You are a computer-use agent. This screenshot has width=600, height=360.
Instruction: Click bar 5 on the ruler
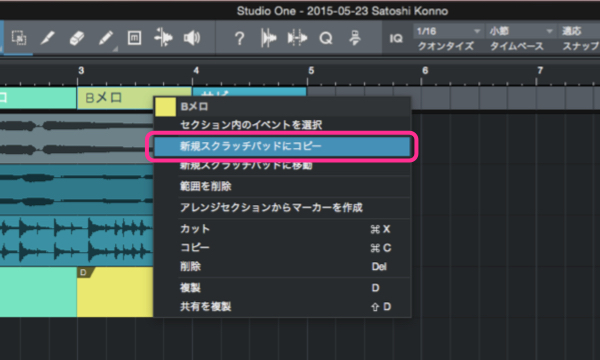click(x=311, y=71)
